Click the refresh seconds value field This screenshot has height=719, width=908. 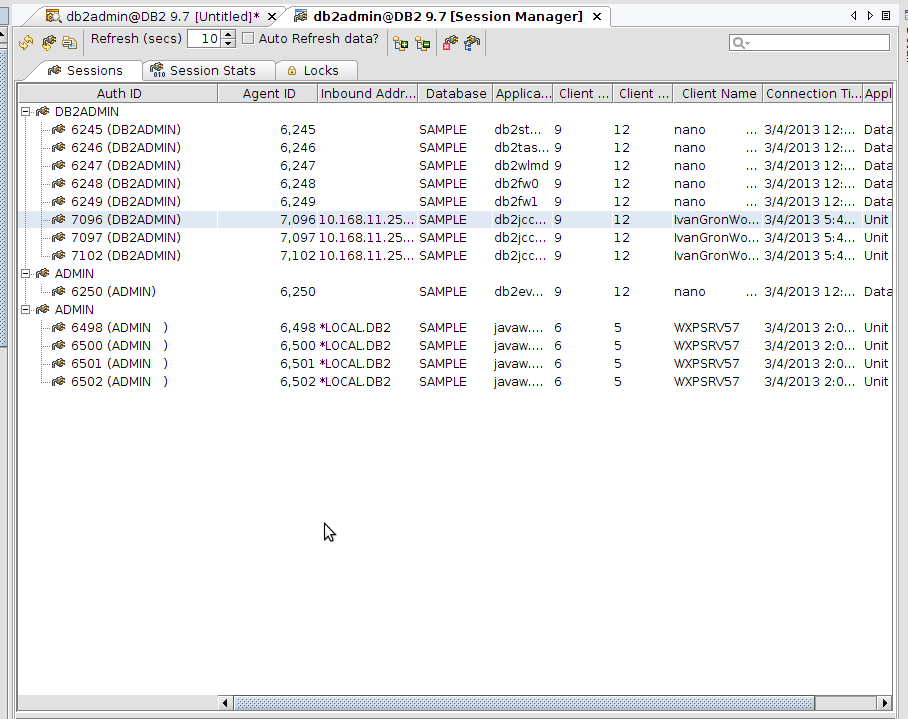click(x=205, y=39)
